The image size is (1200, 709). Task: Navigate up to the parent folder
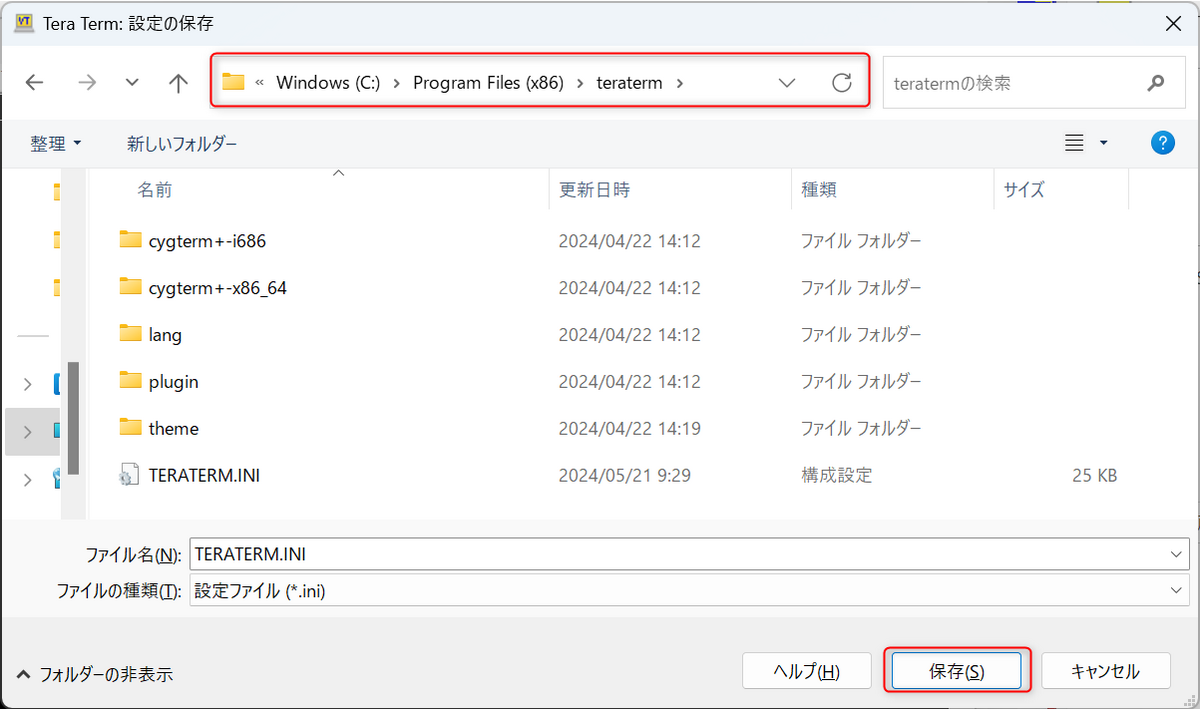click(178, 82)
